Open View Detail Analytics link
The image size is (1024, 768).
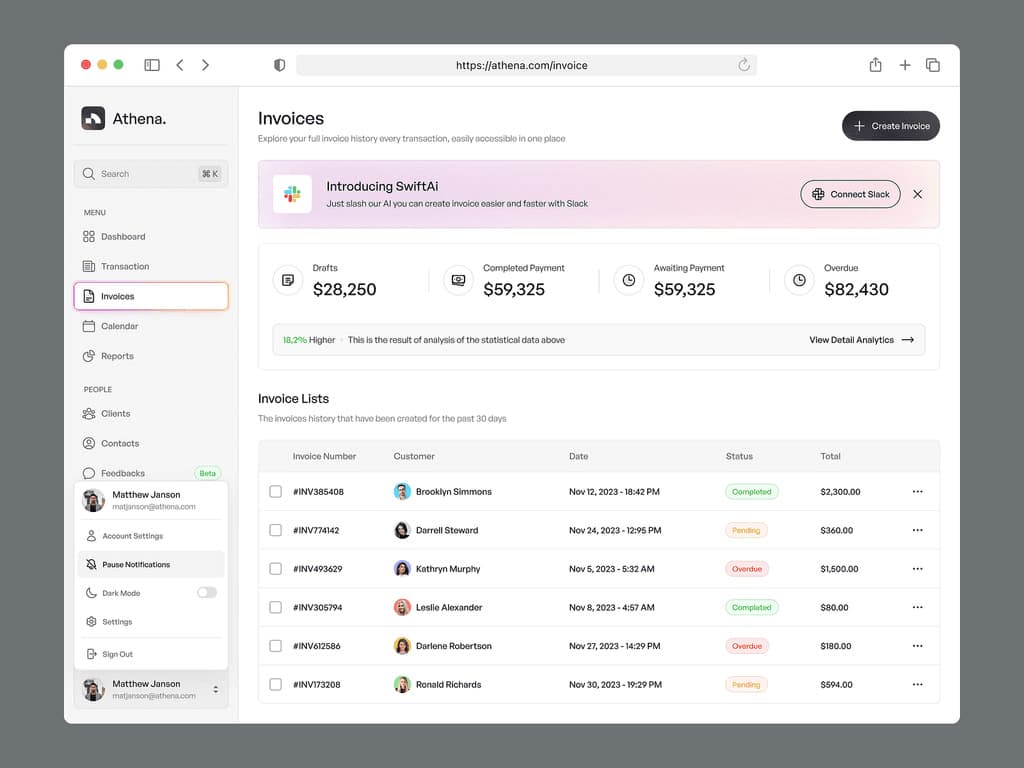(861, 340)
